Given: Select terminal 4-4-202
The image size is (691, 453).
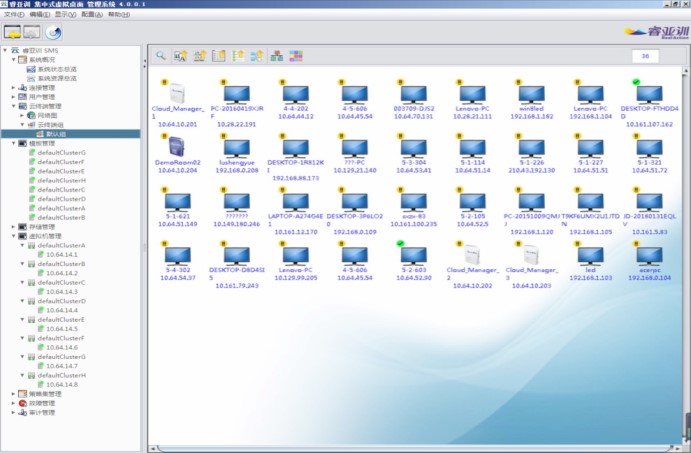Looking at the screenshot, I should click(296, 94).
